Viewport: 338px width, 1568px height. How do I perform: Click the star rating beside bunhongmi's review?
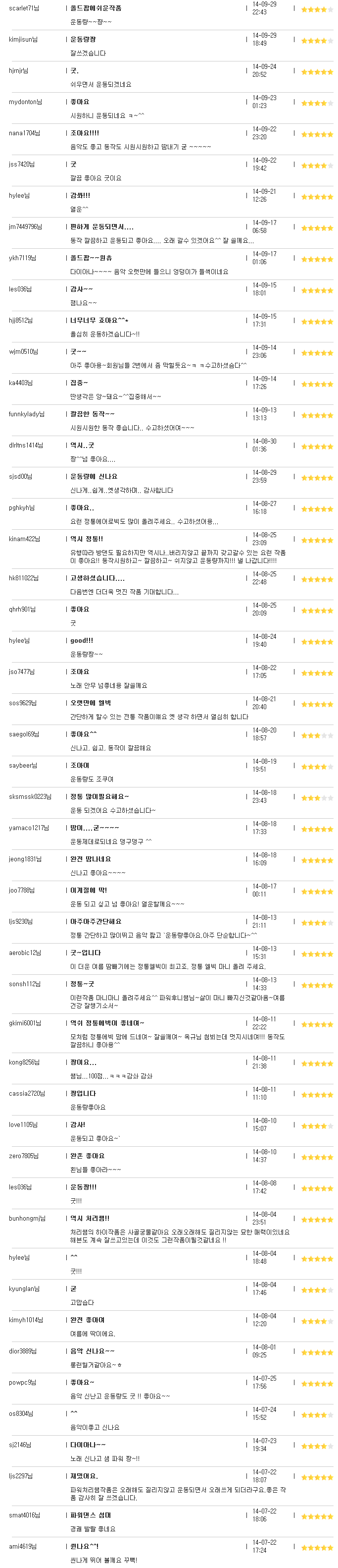317,1220
